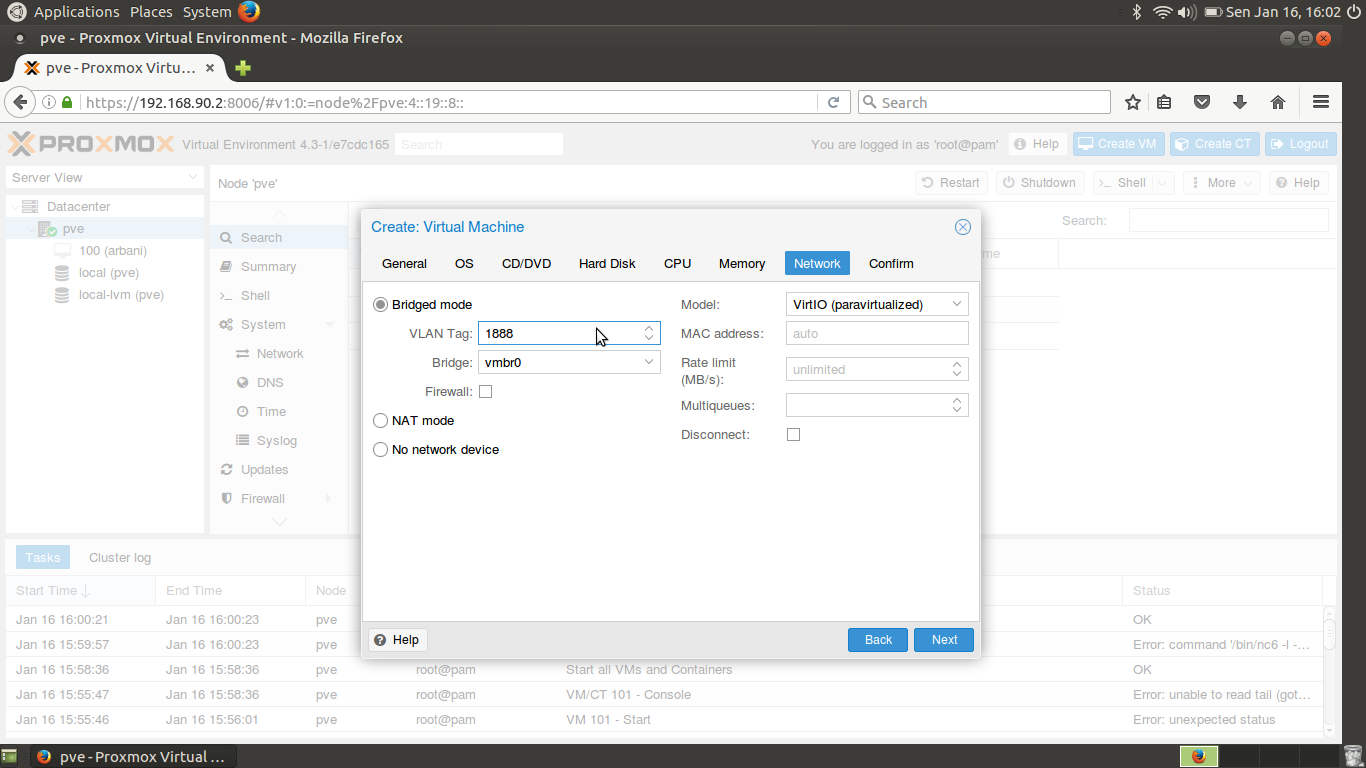Click the Firefox window entry in the taskbar
1366x768 pixels.
(x=134, y=756)
